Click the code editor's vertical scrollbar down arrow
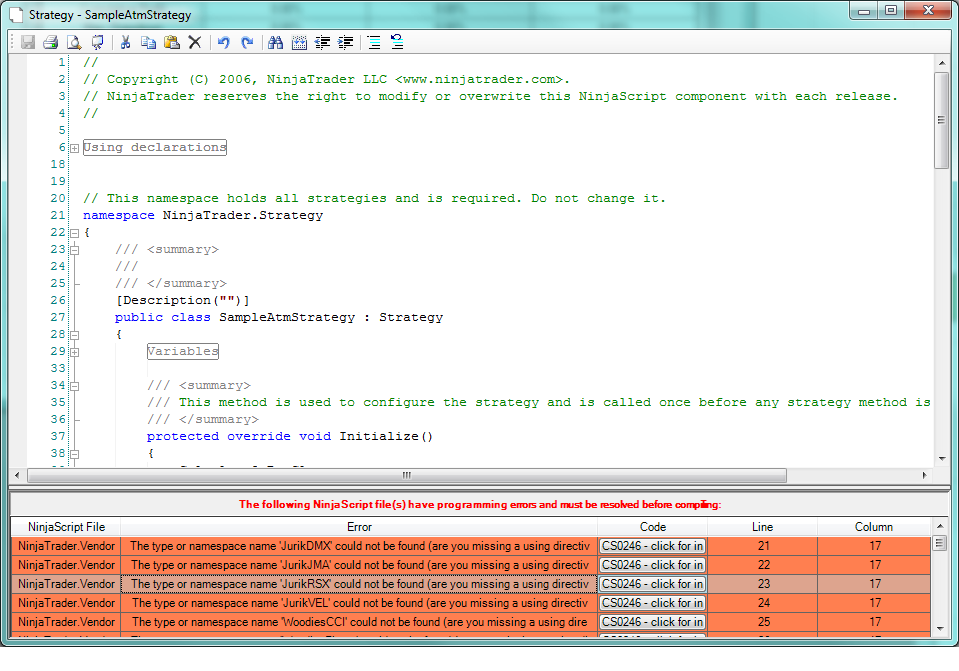The width and height of the screenshot is (959, 671). click(x=942, y=459)
